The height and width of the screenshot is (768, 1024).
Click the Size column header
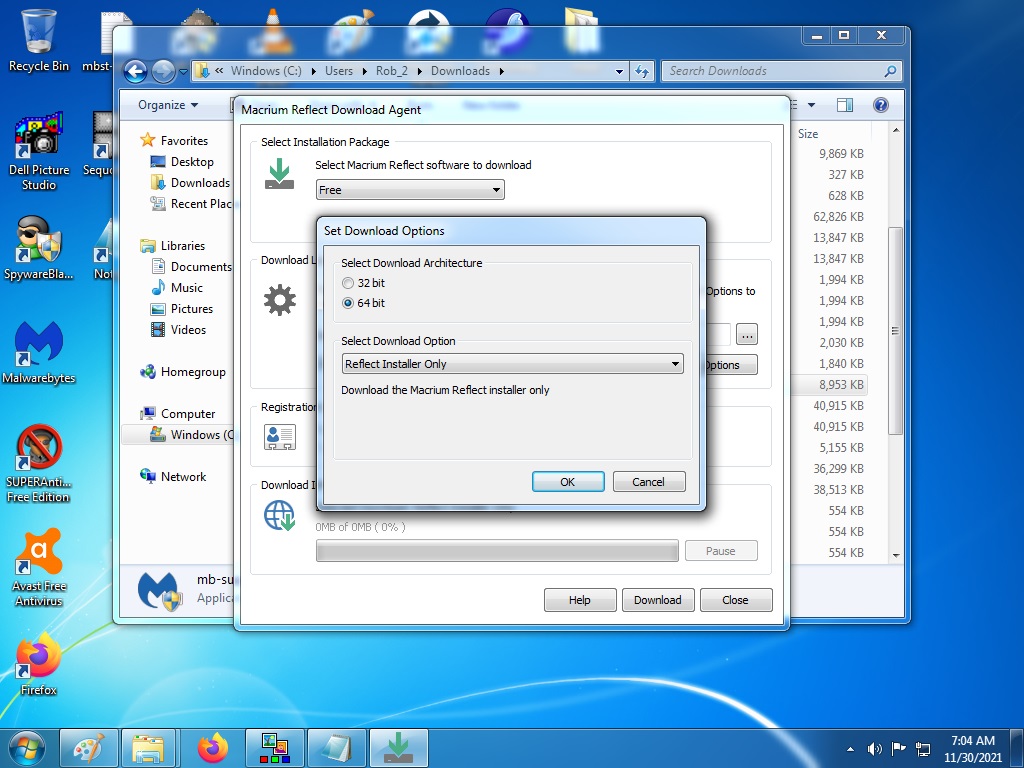[808, 134]
